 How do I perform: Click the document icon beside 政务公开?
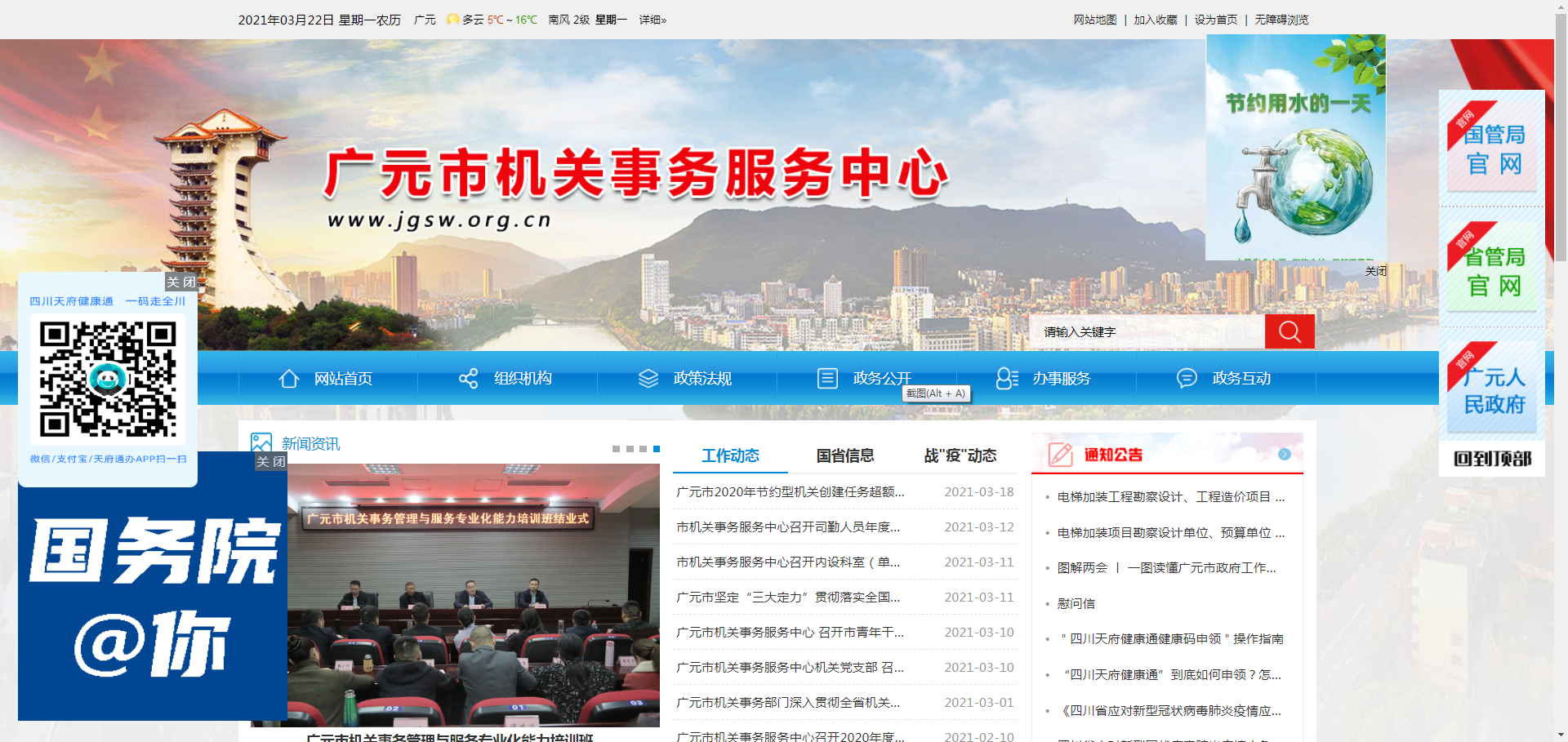tap(827, 379)
